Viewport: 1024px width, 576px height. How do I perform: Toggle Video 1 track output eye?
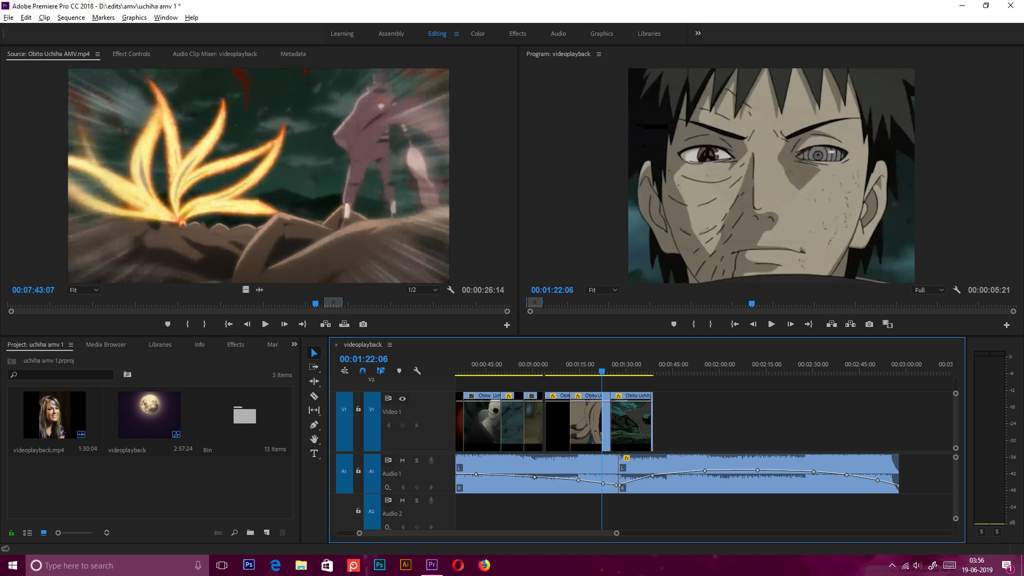click(402, 398)
